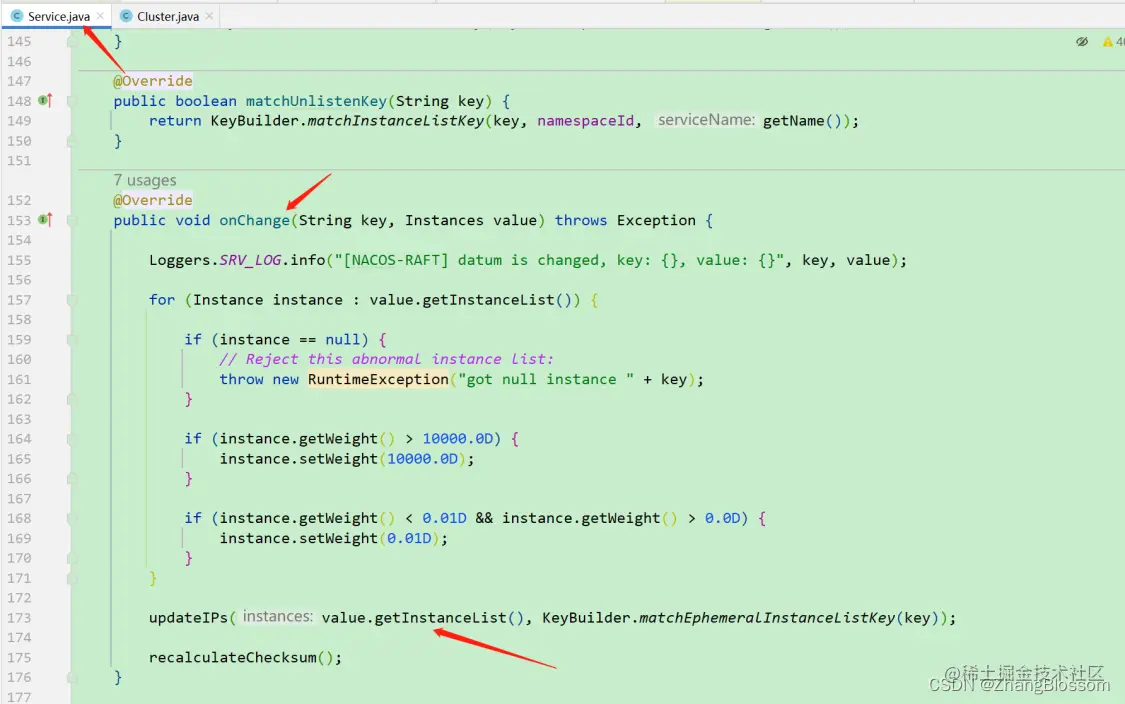Click the matchInstanceListKey method call
The width and height of the screenshot is (1125, 704).
pyautogui.click(x=395, y=121)
